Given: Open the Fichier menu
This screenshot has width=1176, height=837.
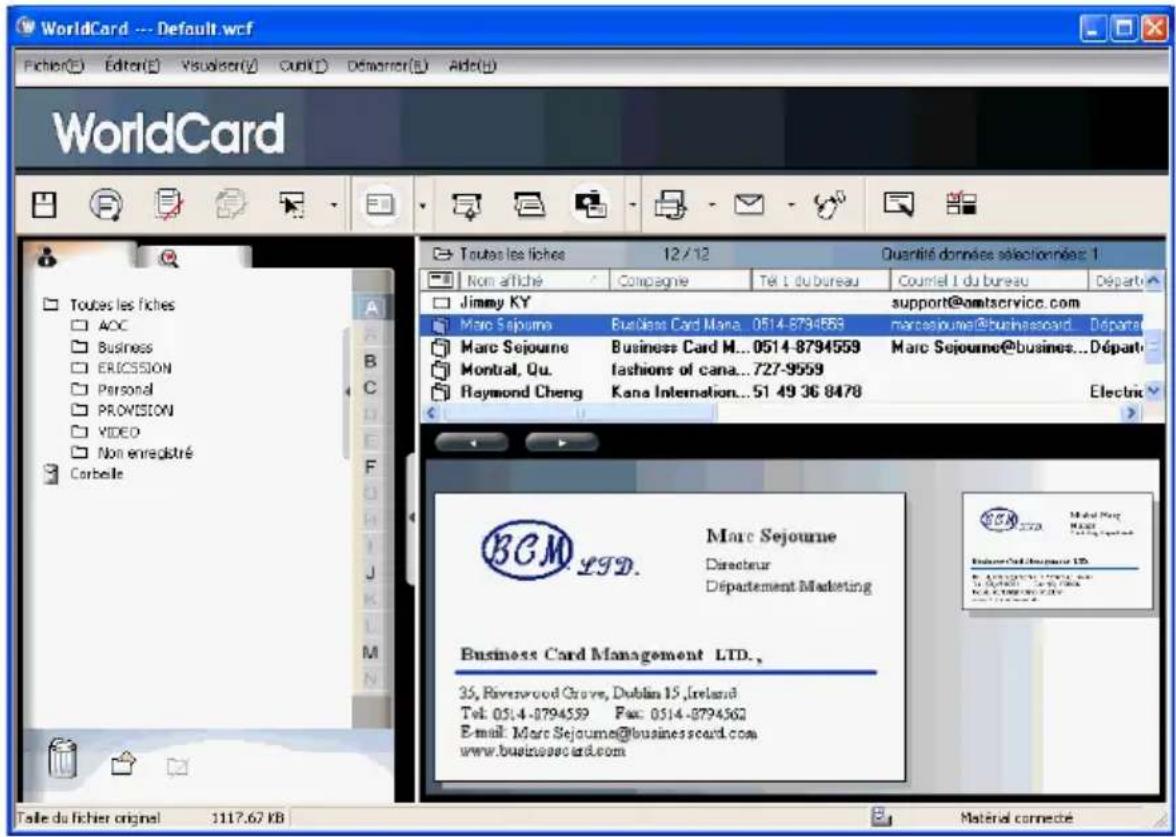Looking at the screenshot, I should coord(54,66).
